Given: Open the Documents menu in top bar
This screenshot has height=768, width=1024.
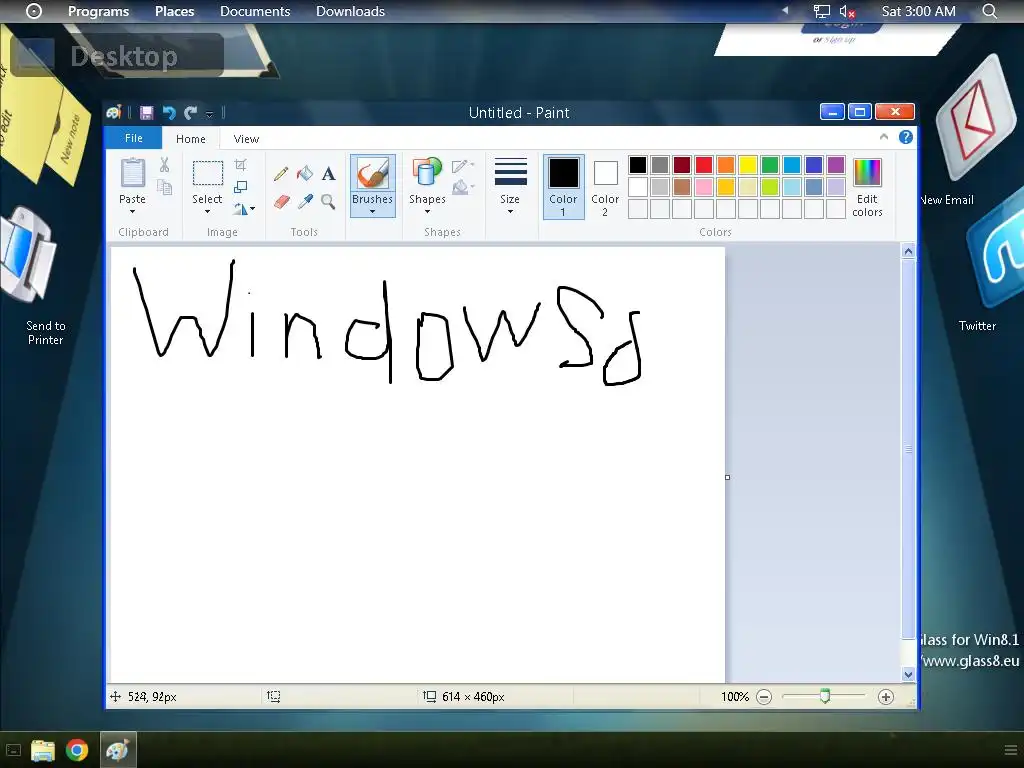Looking at the screenshot, I should (x=255, y=11).
